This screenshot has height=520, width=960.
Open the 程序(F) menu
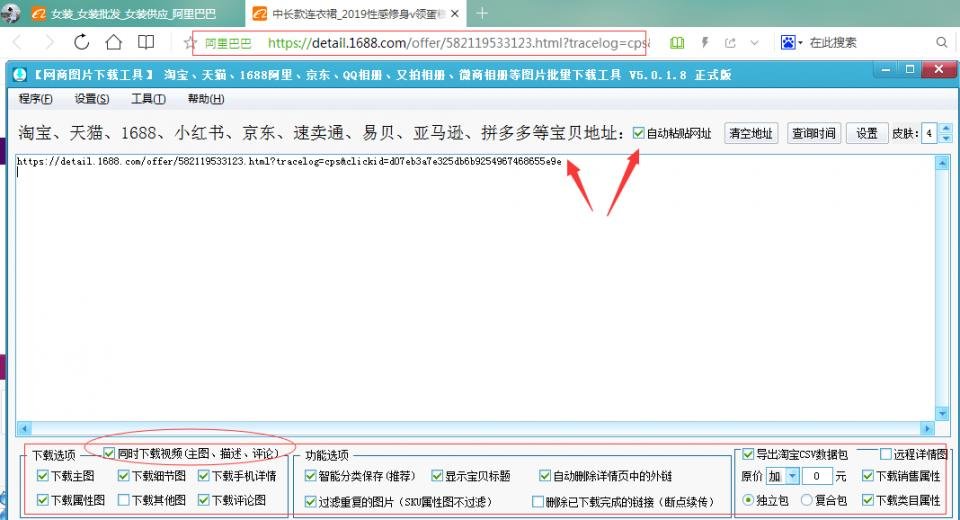coord(36,99)
